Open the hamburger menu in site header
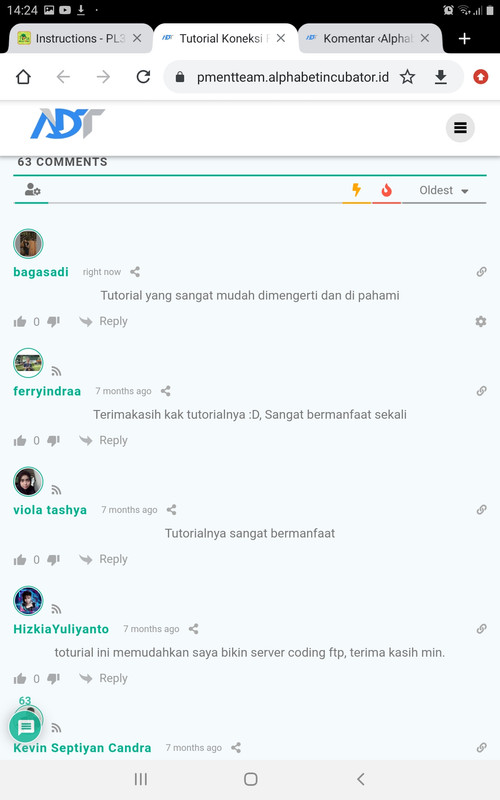This screenshot has height=800, width=500. (x=460, y=128)
